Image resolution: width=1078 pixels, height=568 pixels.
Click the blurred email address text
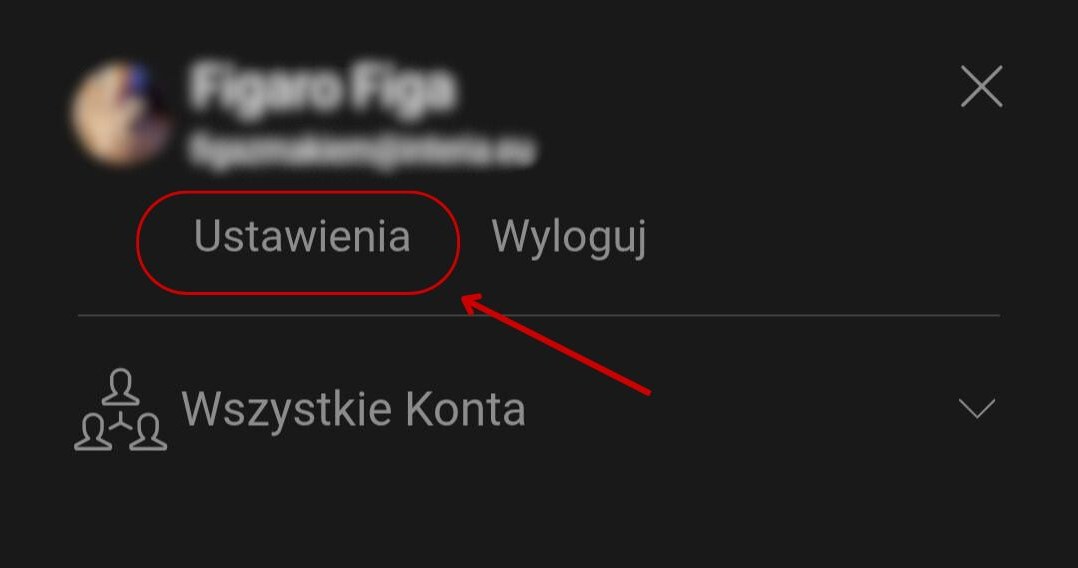[x=362, y=150]
